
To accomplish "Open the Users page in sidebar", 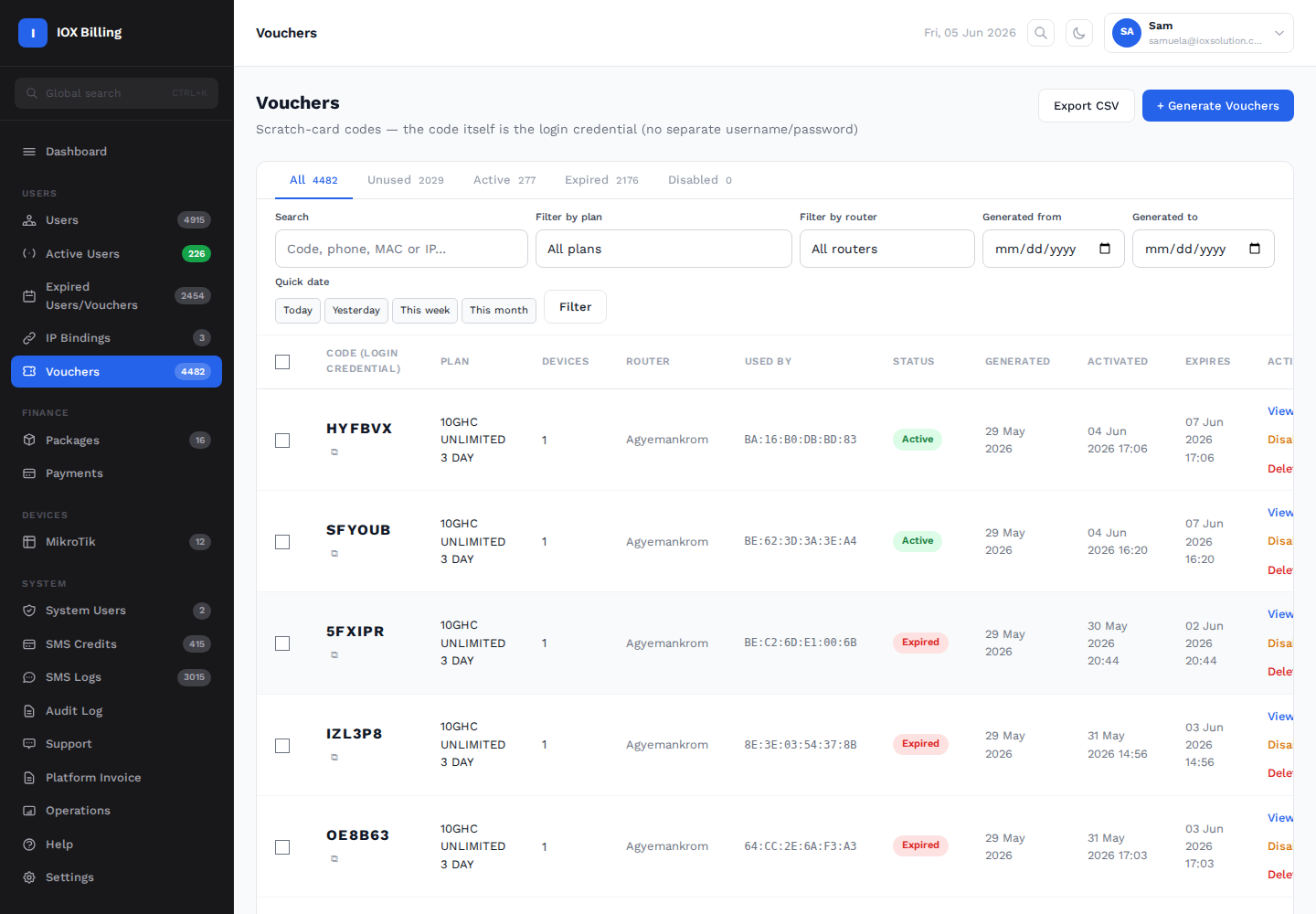I will pos(116,220).
